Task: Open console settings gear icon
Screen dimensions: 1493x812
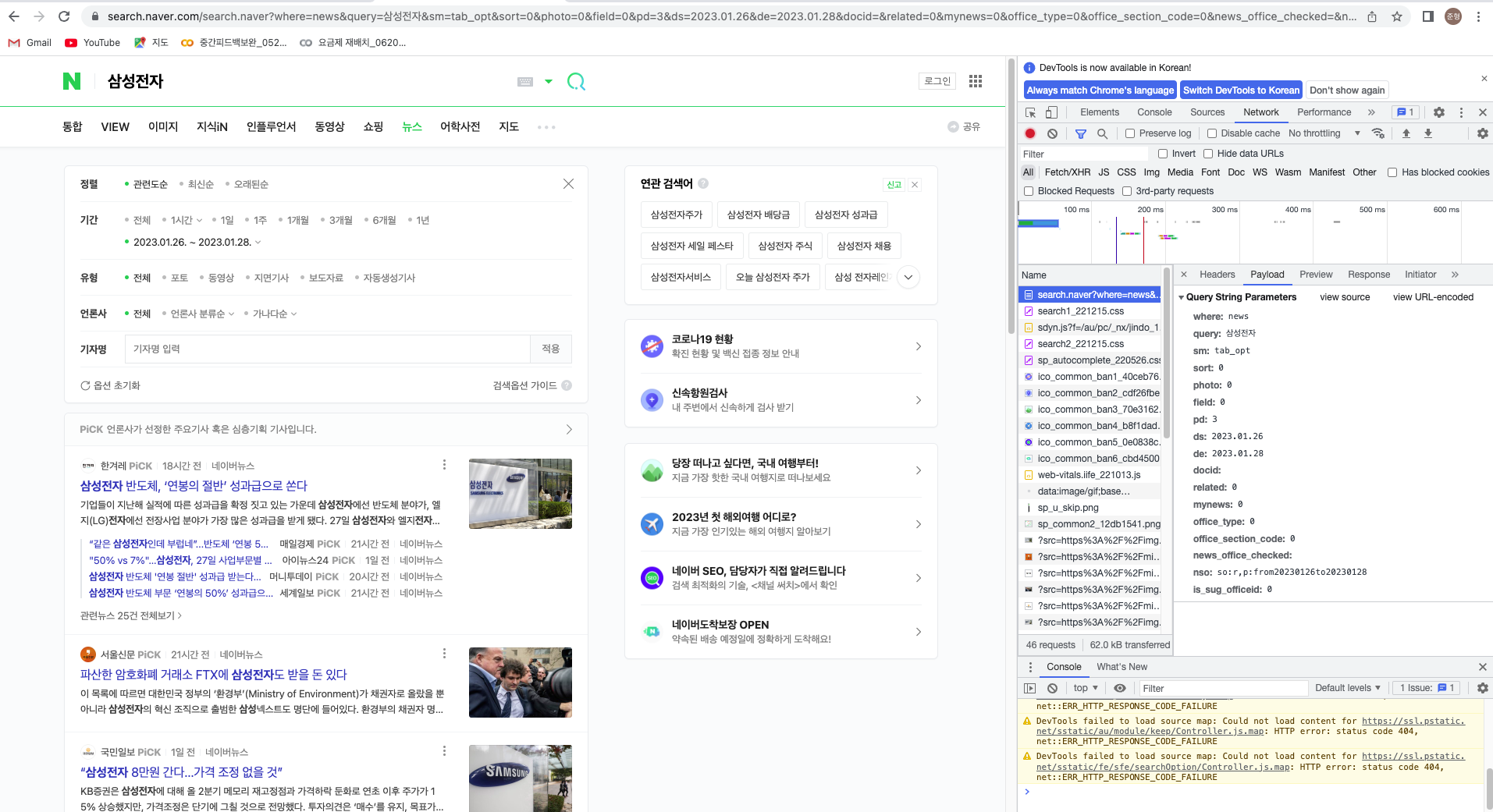Action: [1483, 688]
